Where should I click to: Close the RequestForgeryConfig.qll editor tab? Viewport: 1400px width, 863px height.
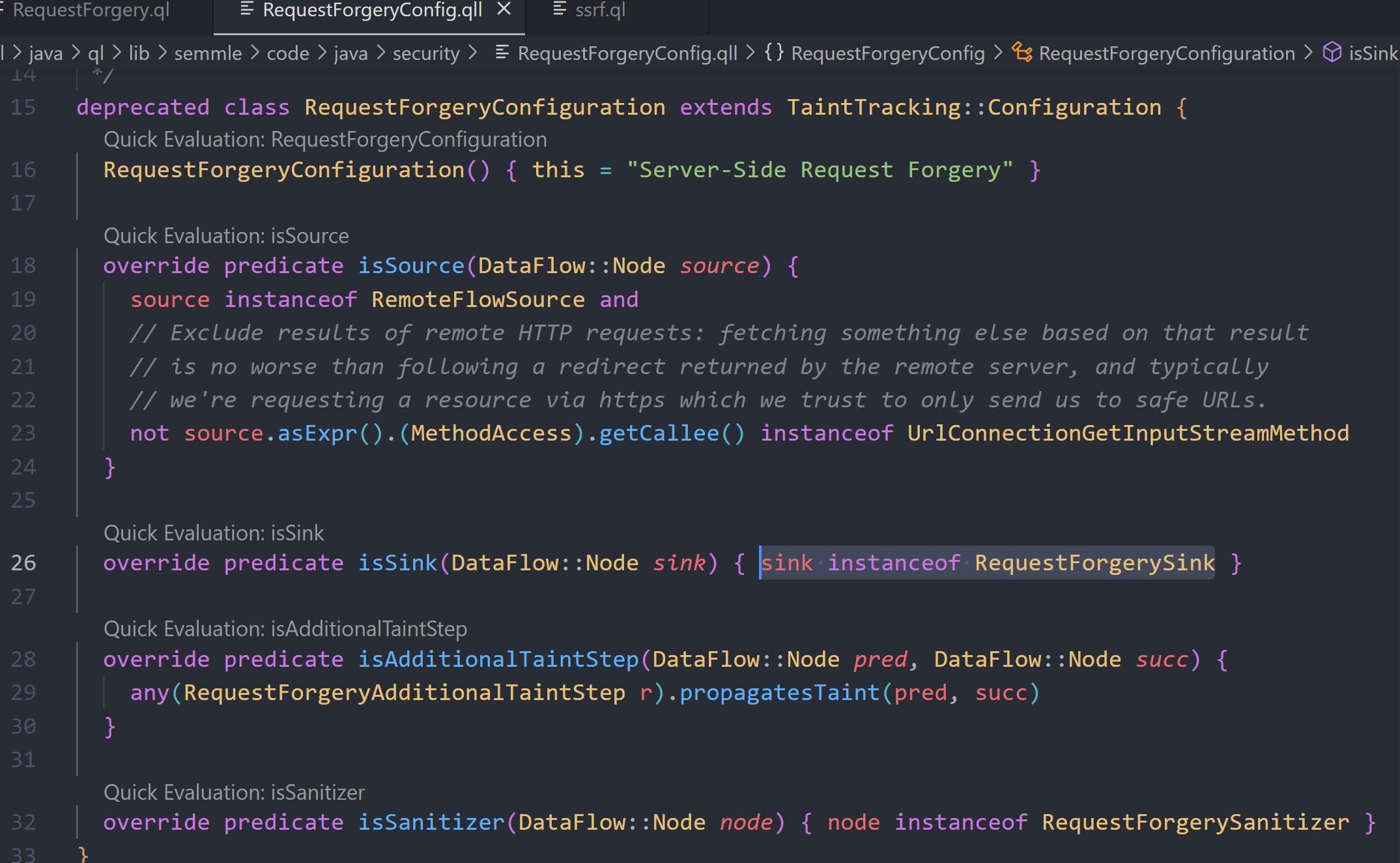504,9
